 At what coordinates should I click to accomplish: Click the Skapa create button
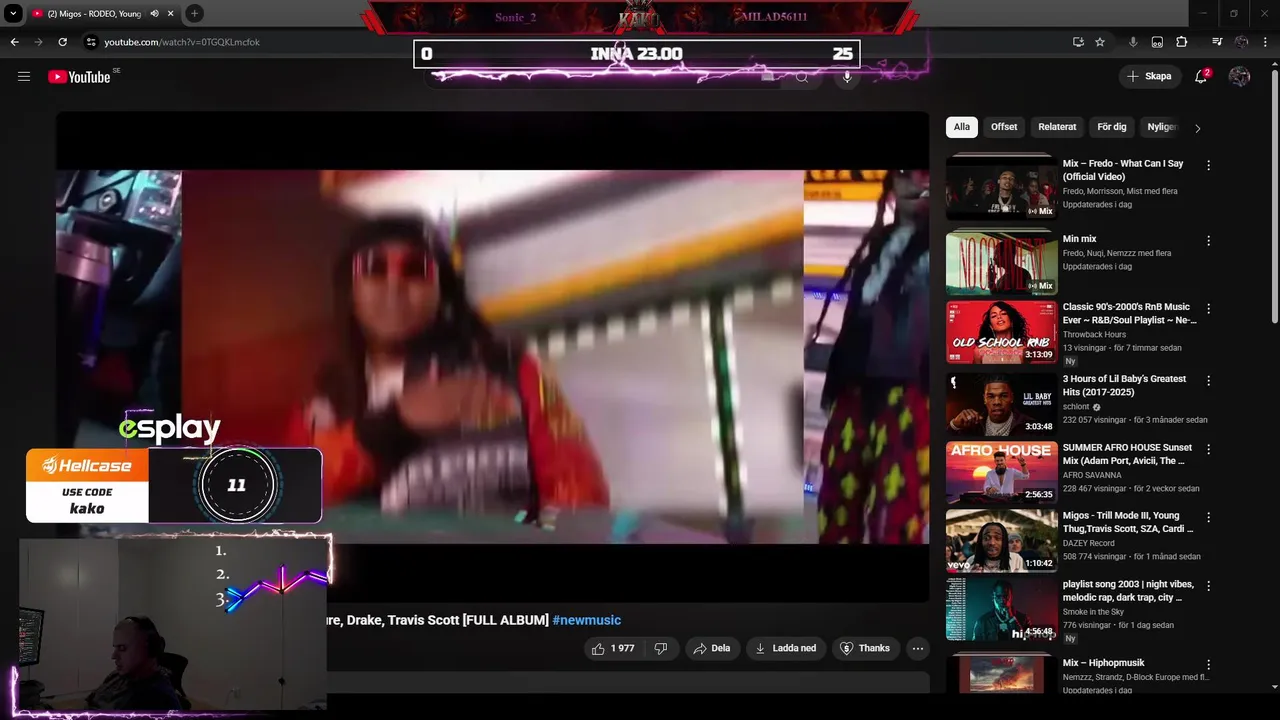(1148, 76)
